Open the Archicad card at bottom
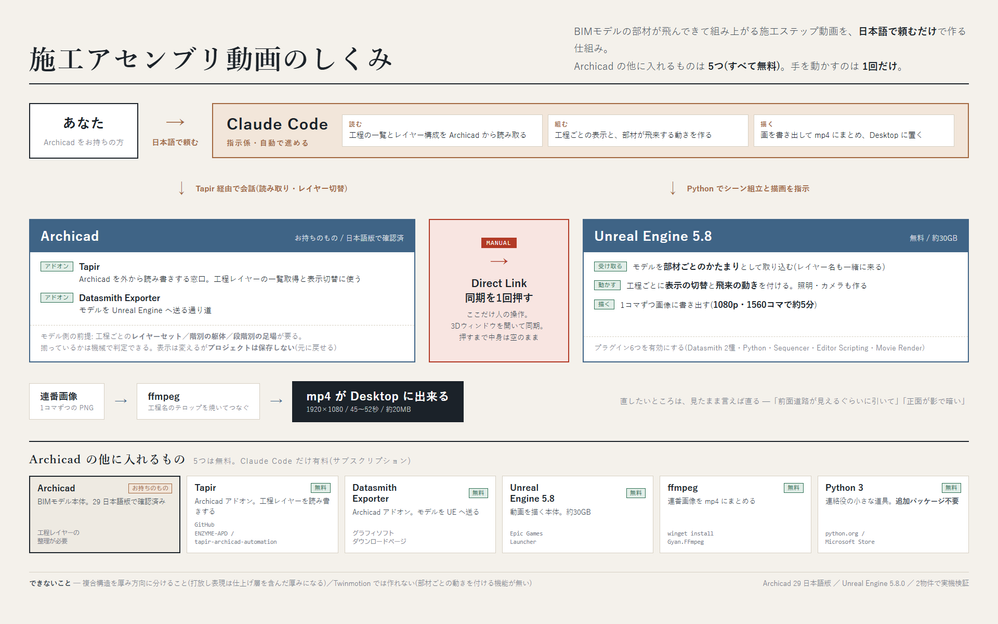This screenshot has width=998, height=624. pos(104,514)
